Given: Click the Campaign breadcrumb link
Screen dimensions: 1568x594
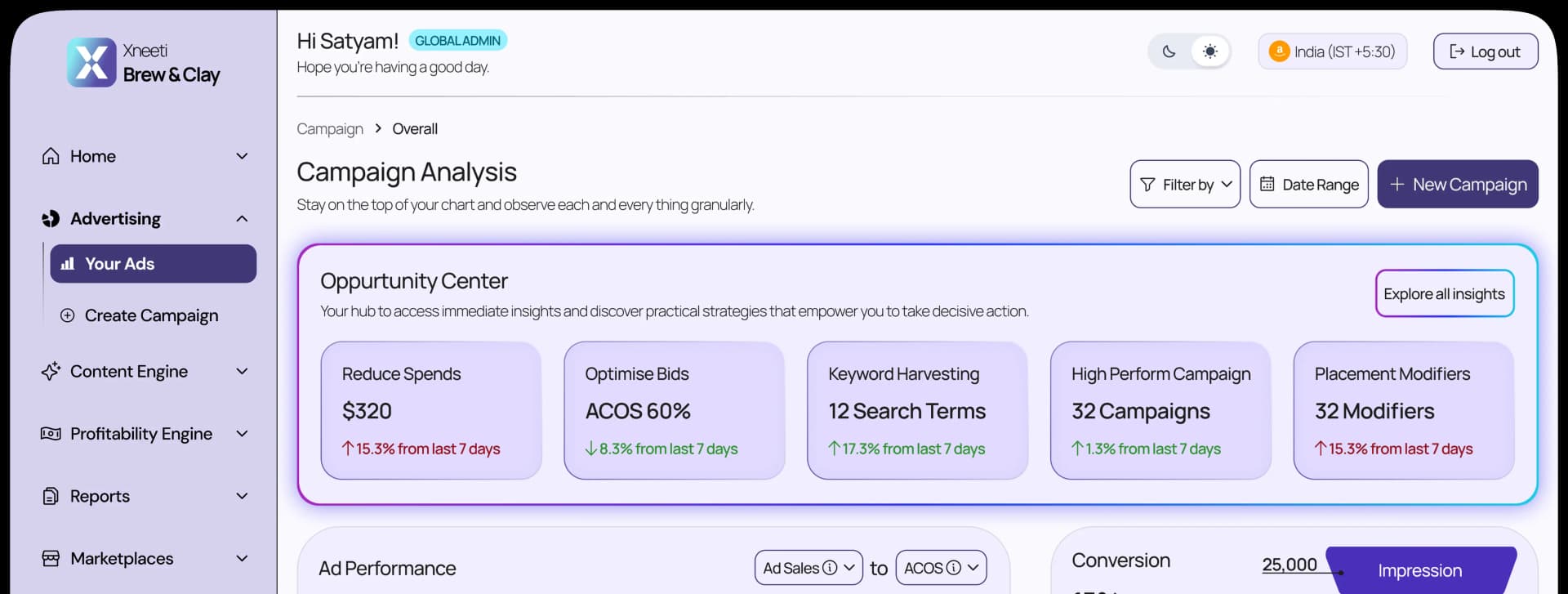Looking at the screenshot, I should pos(330,129).
